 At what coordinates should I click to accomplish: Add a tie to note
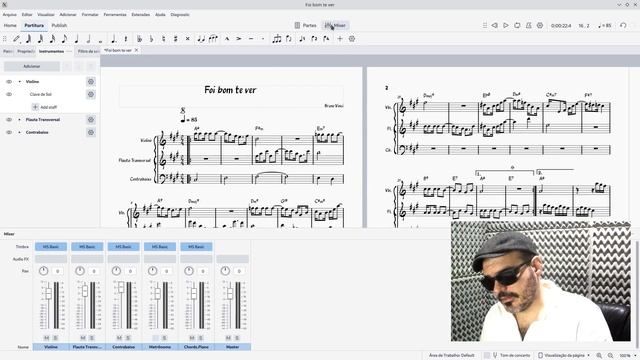[201, 39]
